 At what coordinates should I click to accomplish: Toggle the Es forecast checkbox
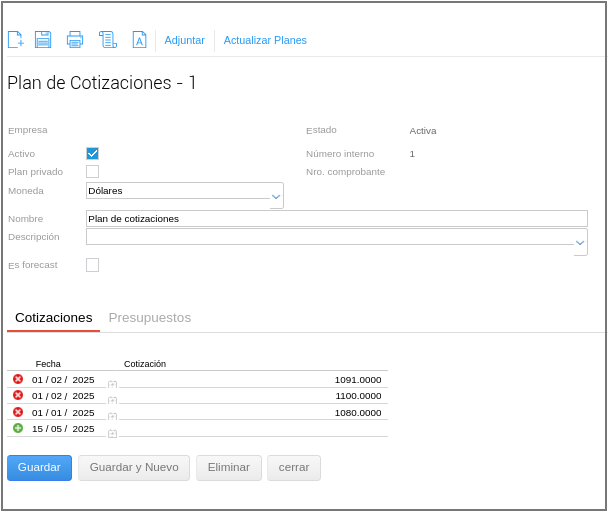[x=92, y=265]
